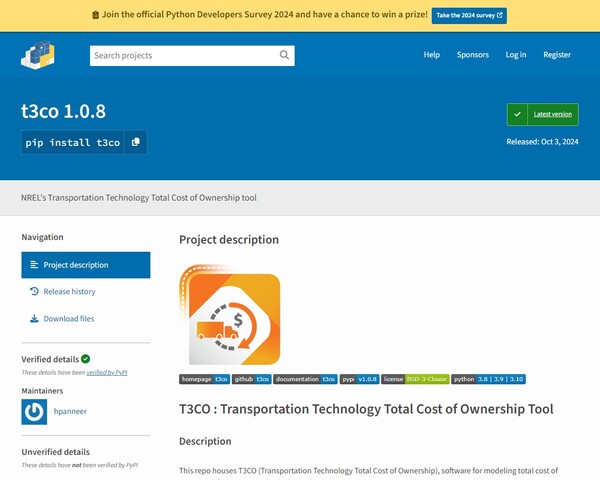The image size is (600, 480).
Task: Open the Sponsors page
Action: click(x=473, y=55)
